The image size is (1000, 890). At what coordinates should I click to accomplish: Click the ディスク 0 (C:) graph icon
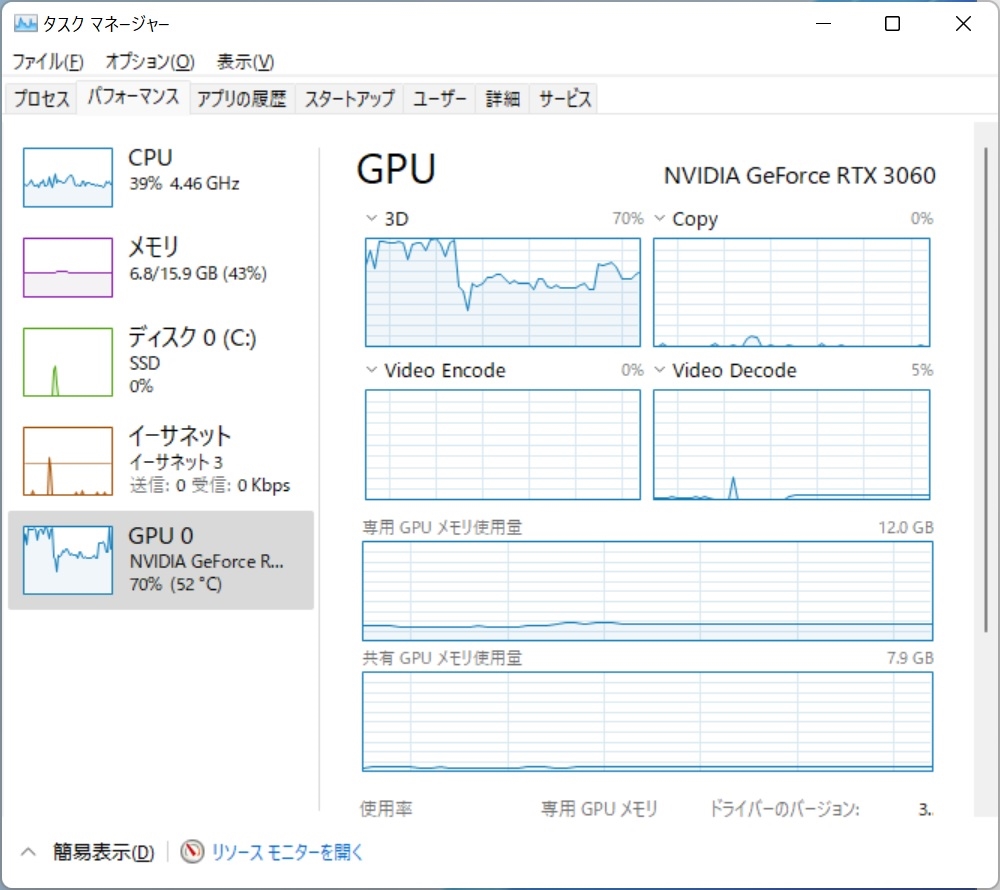pos(68,361)
